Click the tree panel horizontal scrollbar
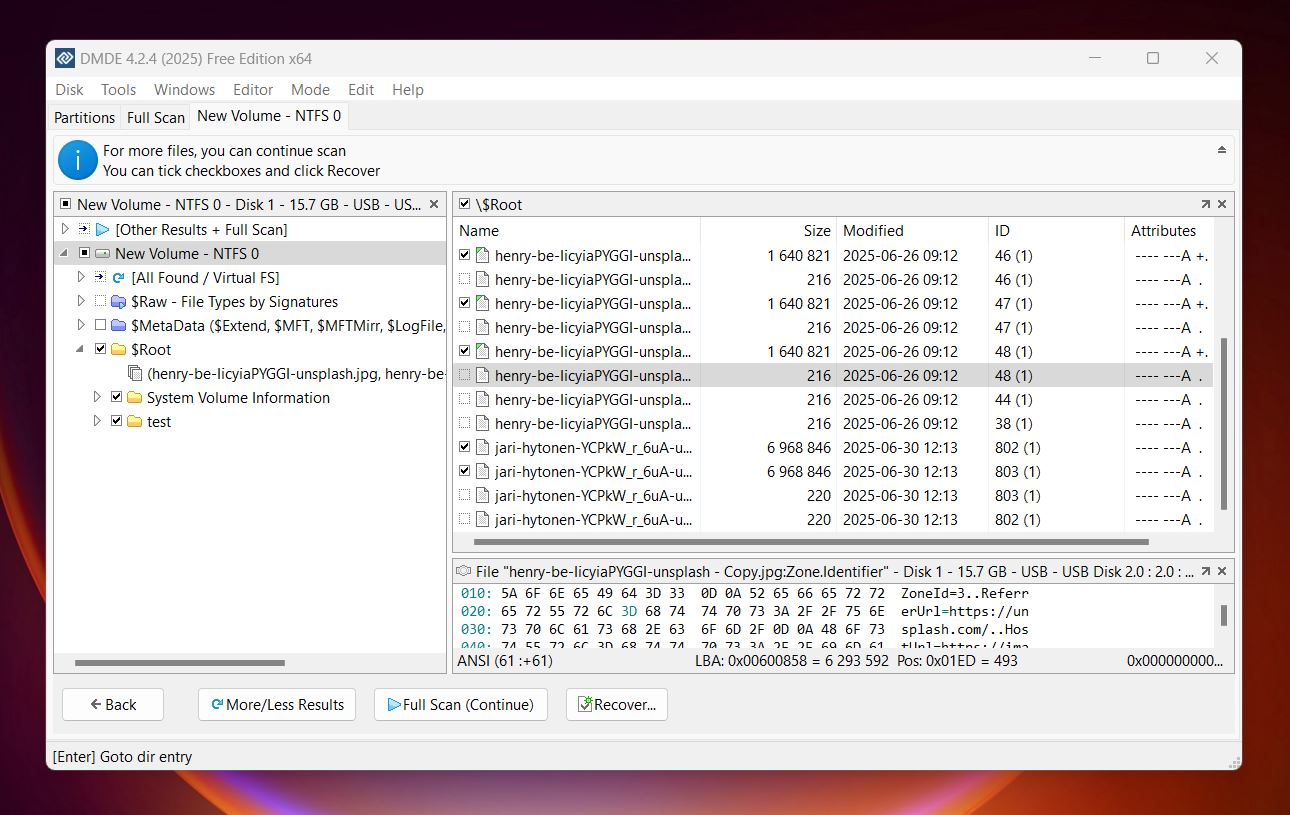Image resolution: width=1290 pixels, height=815 pixels. pos(180,662)
